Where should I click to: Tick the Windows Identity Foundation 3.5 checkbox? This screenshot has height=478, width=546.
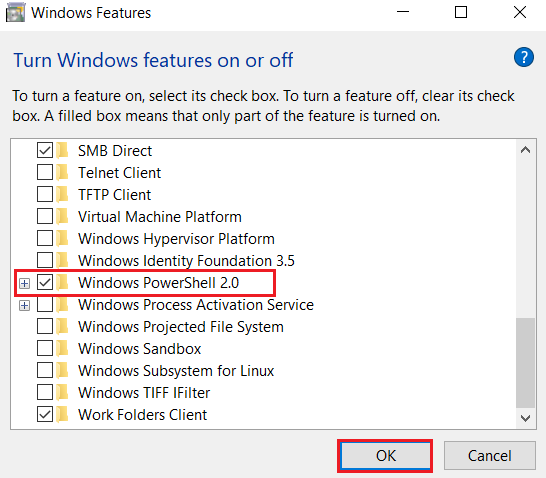[45, 260]
